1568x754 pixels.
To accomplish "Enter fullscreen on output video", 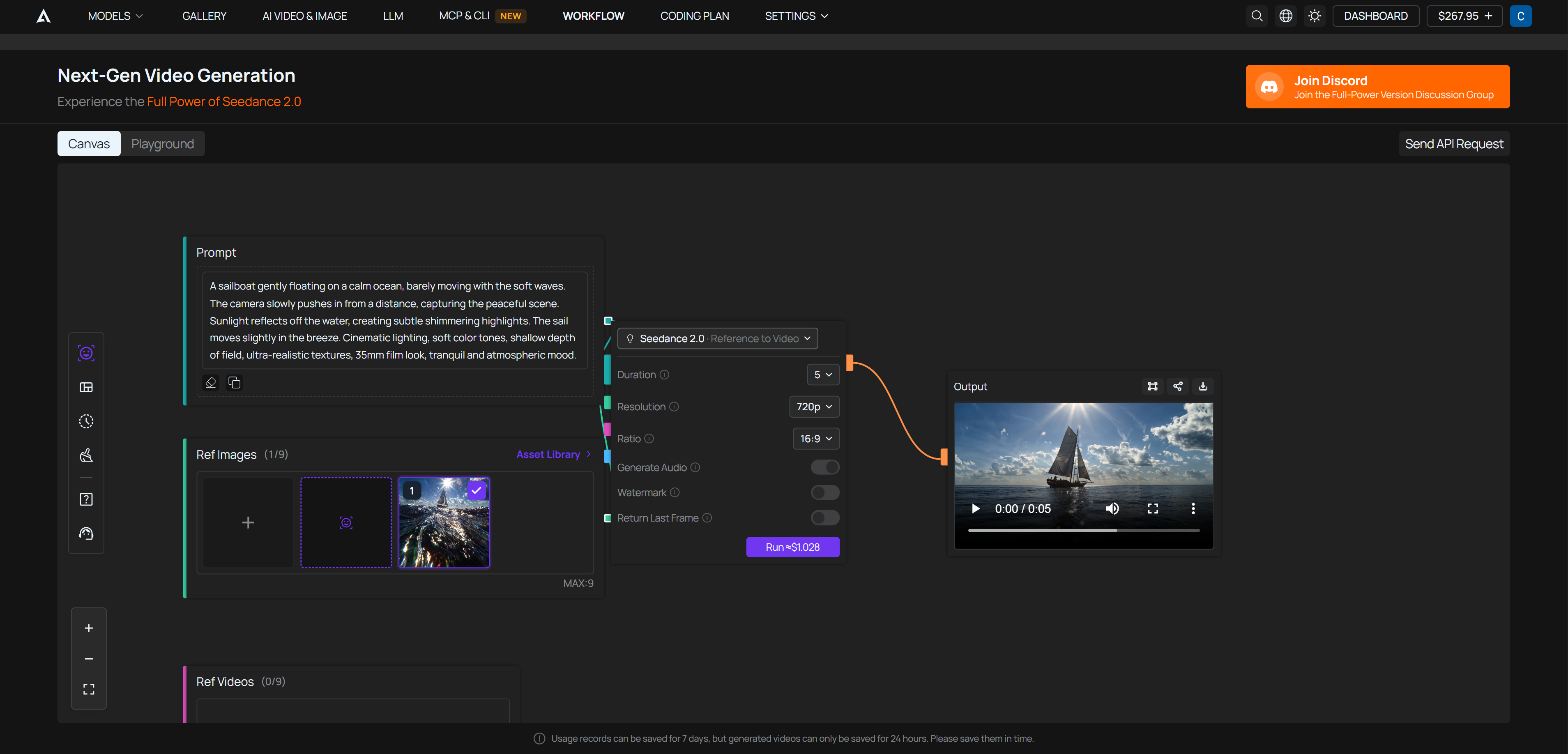I will [1152, 509].
